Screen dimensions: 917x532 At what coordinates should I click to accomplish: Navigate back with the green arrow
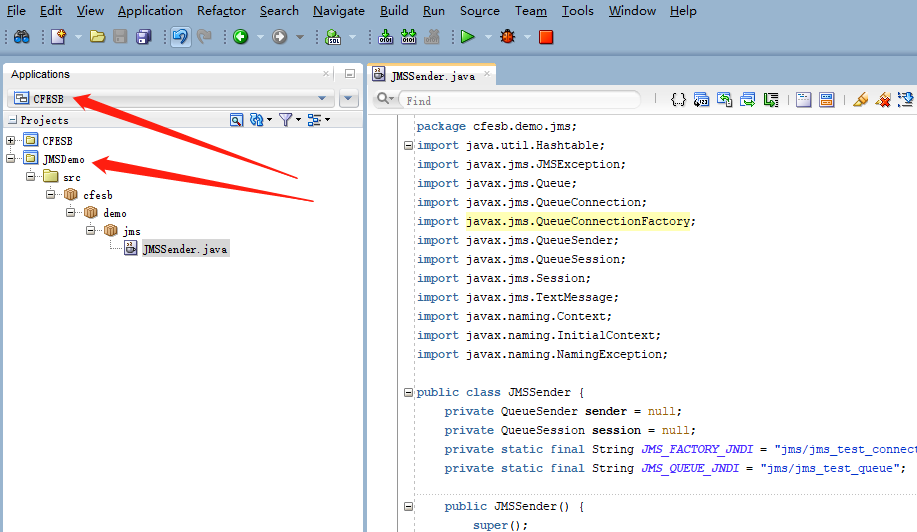coord(240,37)
